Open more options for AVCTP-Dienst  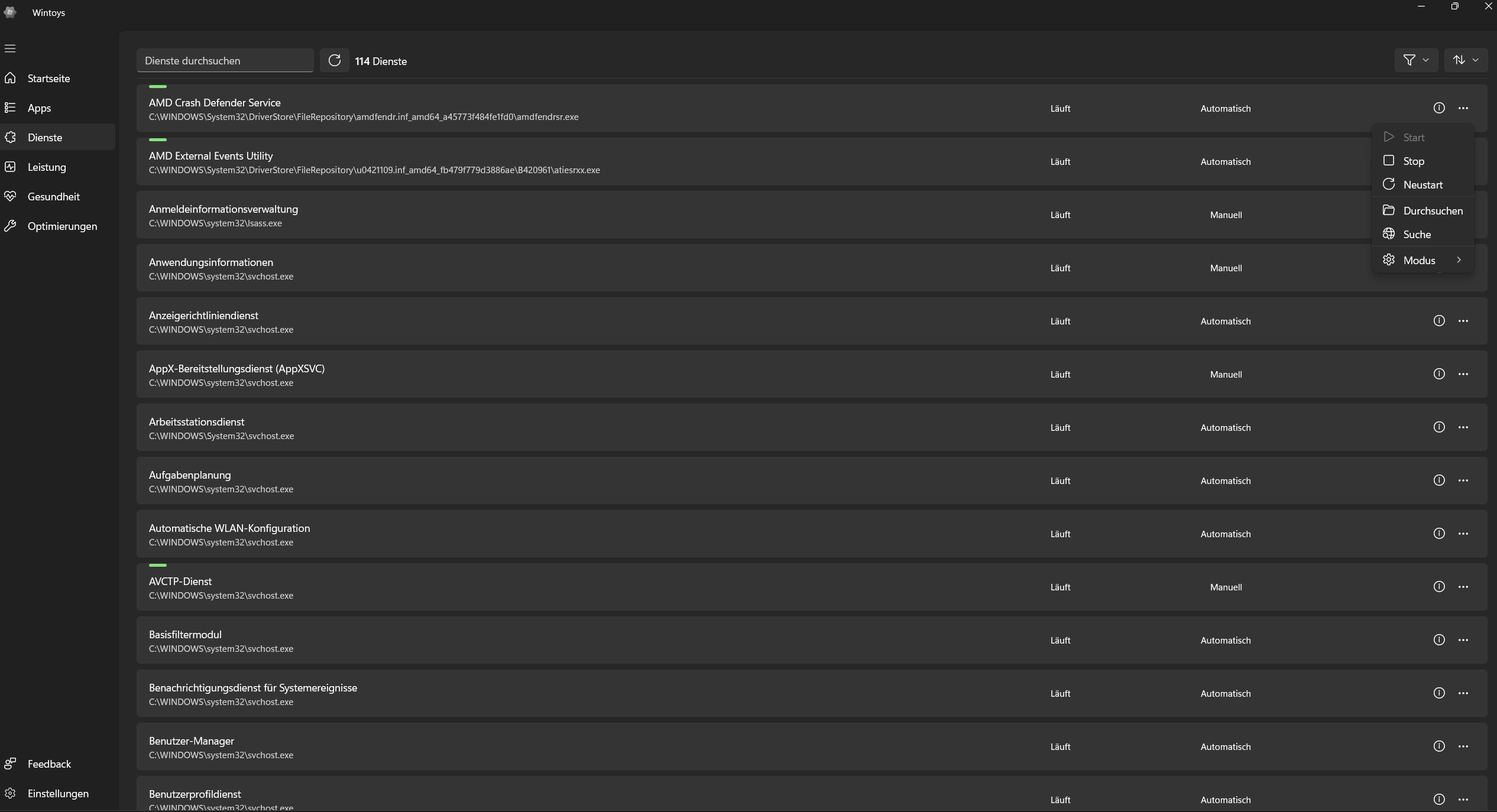(1463, 587)
